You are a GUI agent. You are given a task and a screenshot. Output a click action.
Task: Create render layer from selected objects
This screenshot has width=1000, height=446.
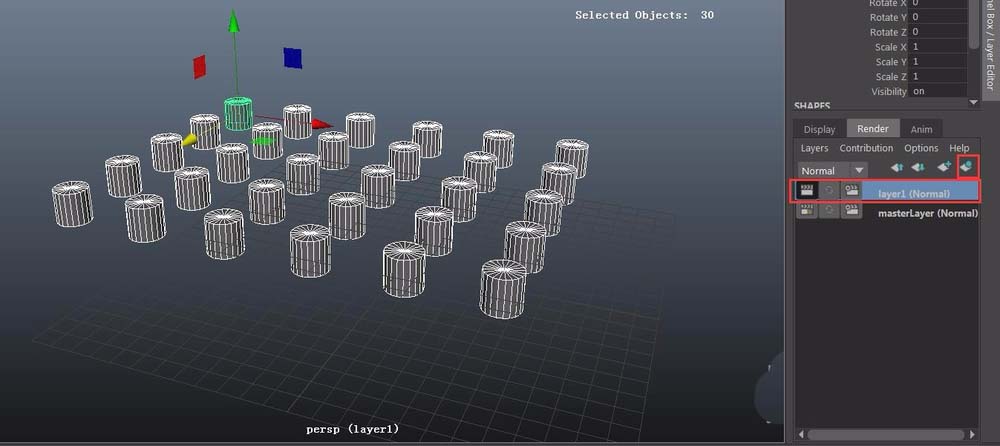[967, 167]
